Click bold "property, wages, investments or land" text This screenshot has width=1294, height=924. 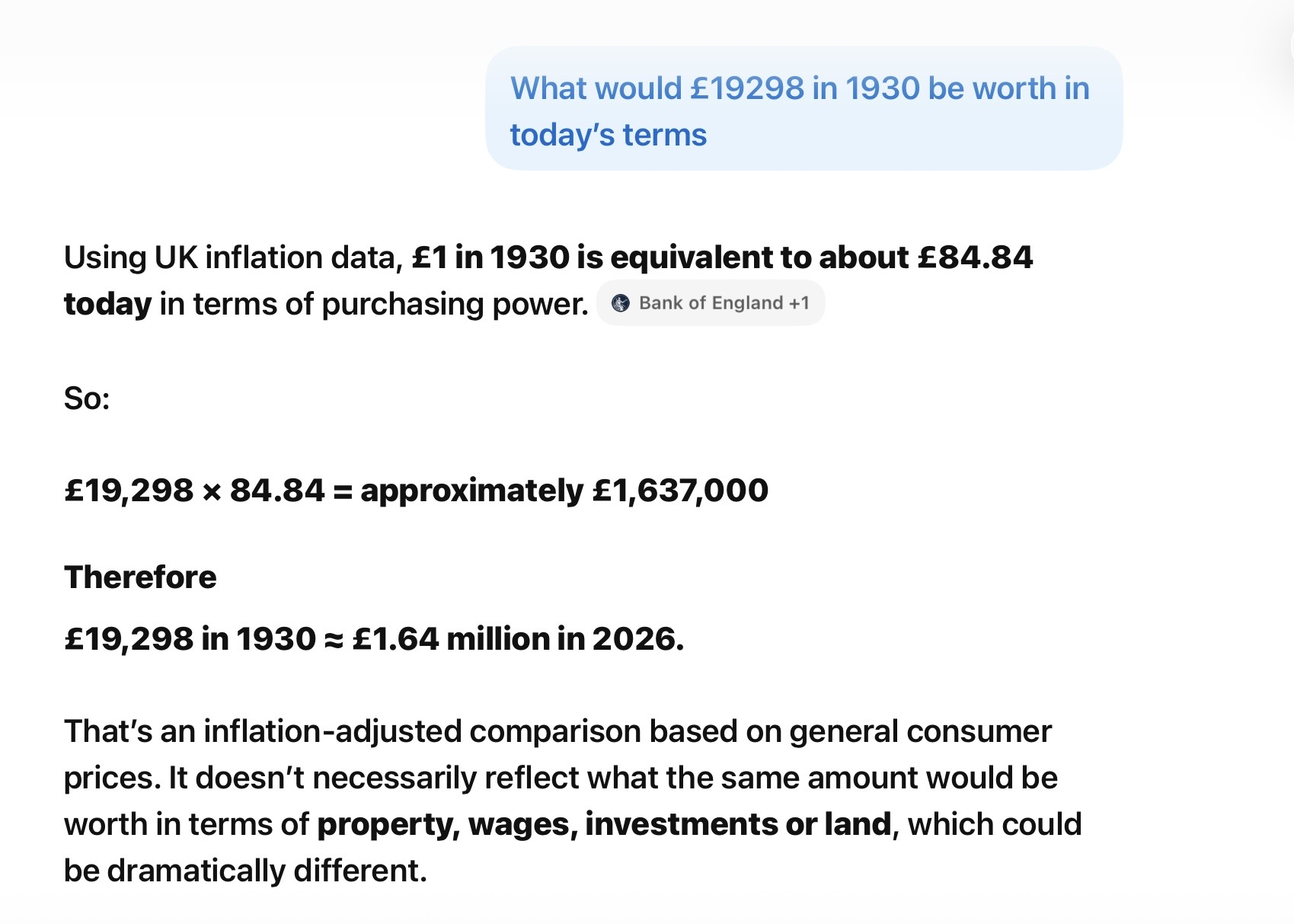coord(604,824)
